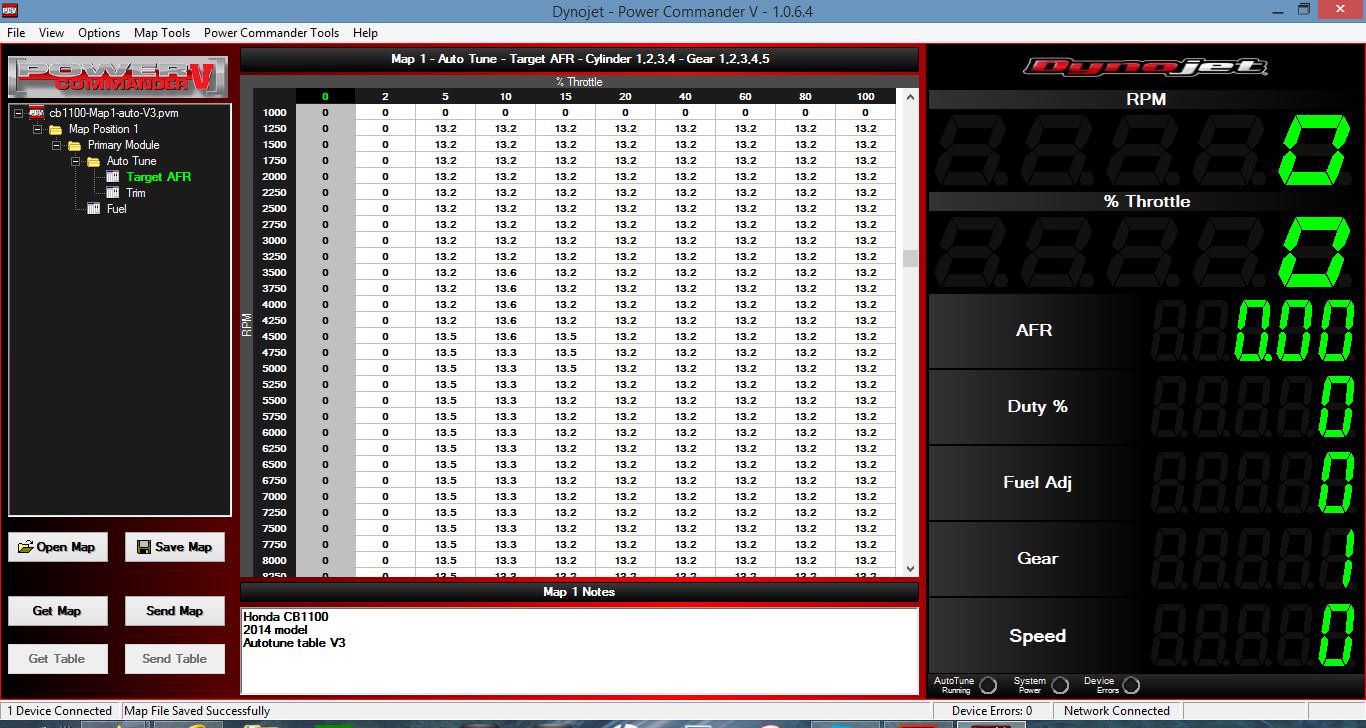Click the 0 cell at 1000 RPM, 20% throttle
Viewport: 1366px width, 728px height.
click(625, 113)
